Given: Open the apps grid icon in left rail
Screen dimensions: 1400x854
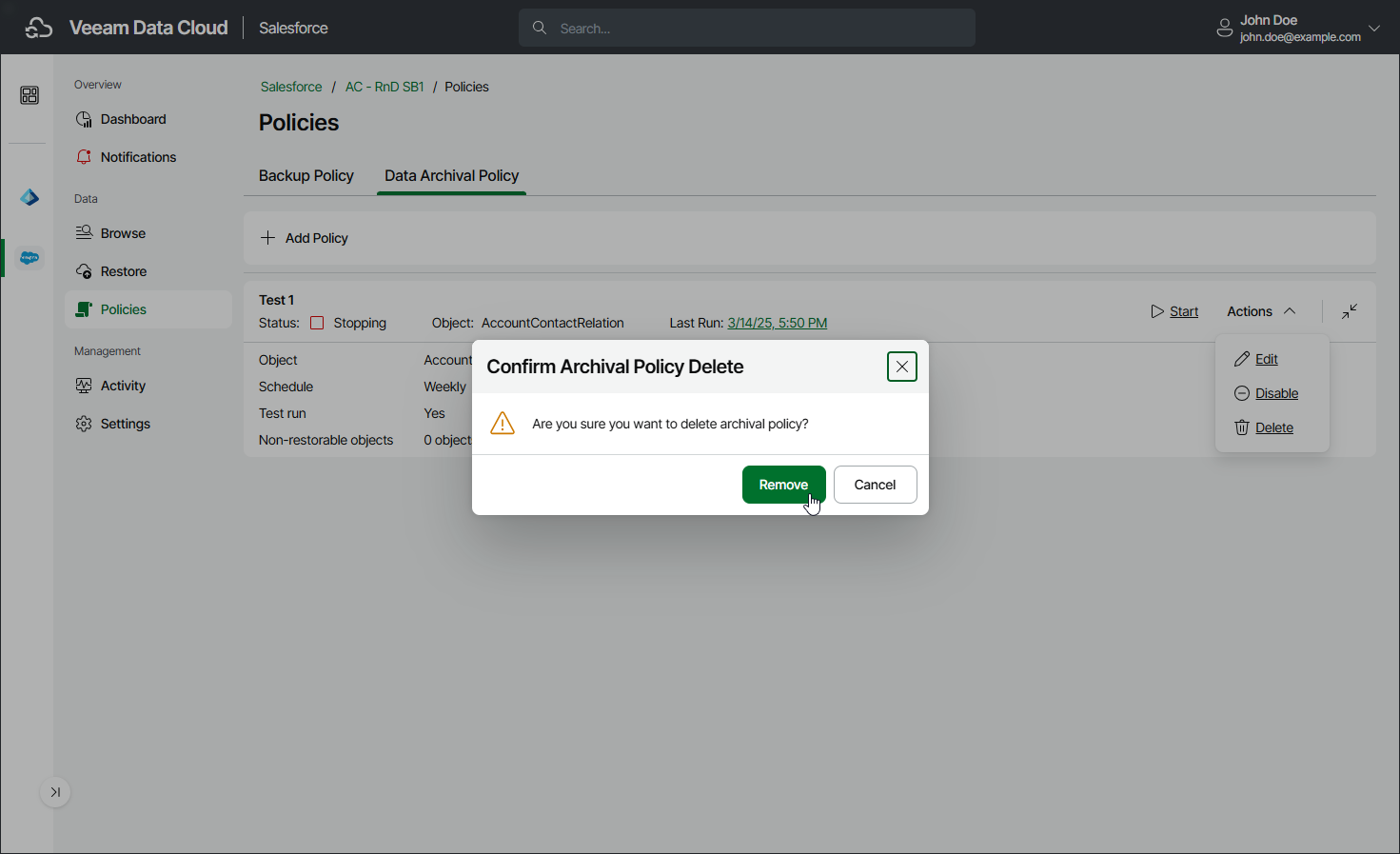Looking at the screenshot, I should (30, 95).
